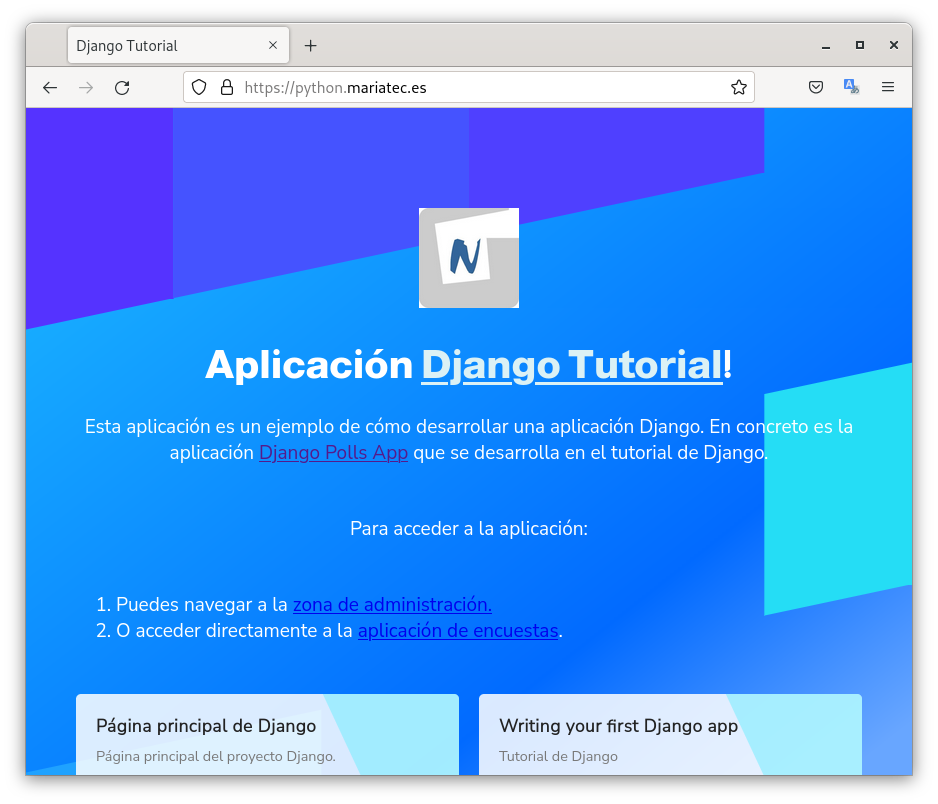The width and height of the screenshot is (938, 804).
Task: Close the Django Tutorial tab
Action: point(273,46)
